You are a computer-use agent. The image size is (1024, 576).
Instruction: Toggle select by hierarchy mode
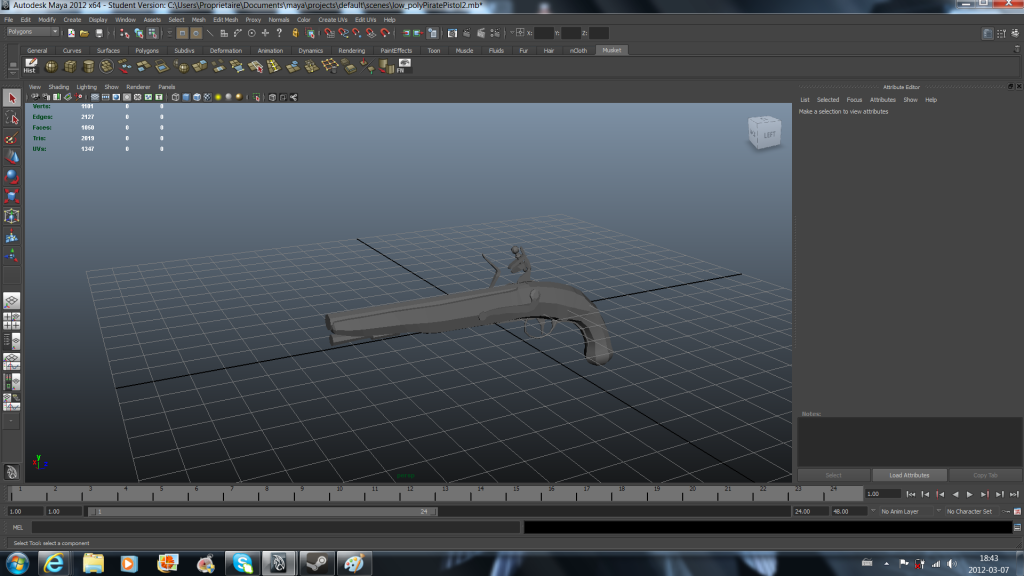tap(125, 33)
